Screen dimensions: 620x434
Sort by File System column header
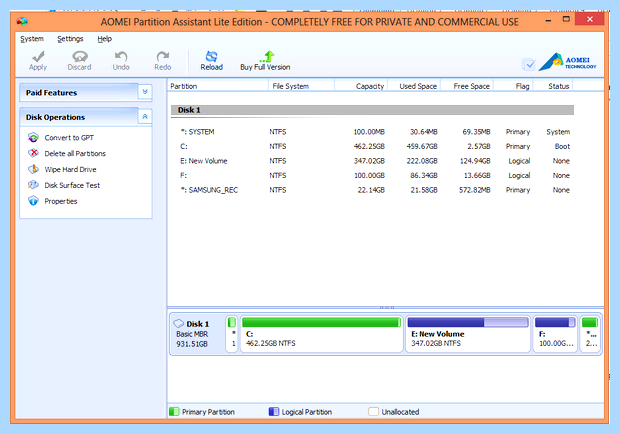click(x=301, y=86)
